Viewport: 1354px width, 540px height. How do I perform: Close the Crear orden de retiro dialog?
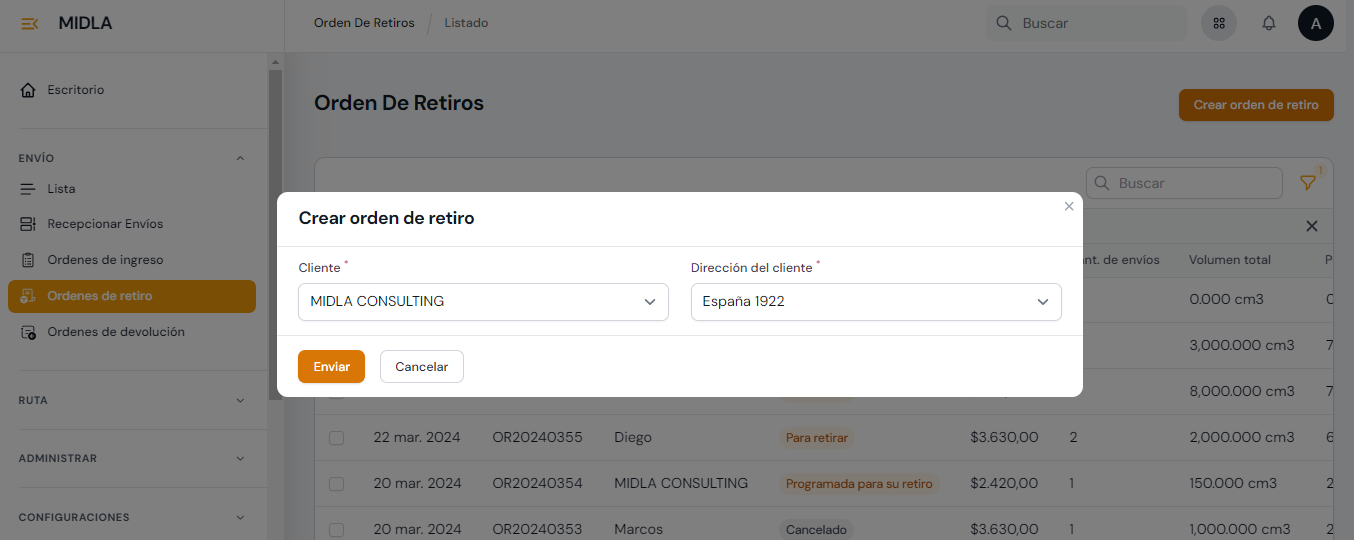[1069, 206]
